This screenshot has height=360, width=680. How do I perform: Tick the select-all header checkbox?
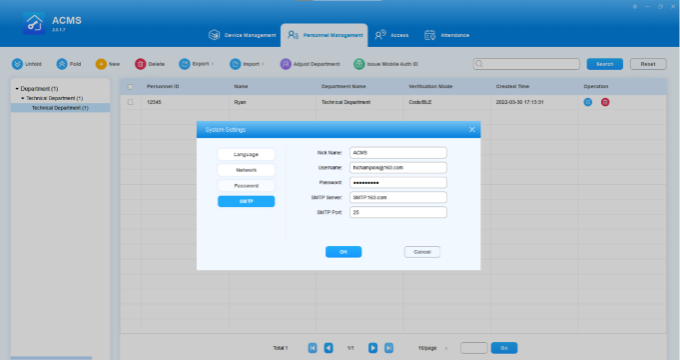click(130, 87)
